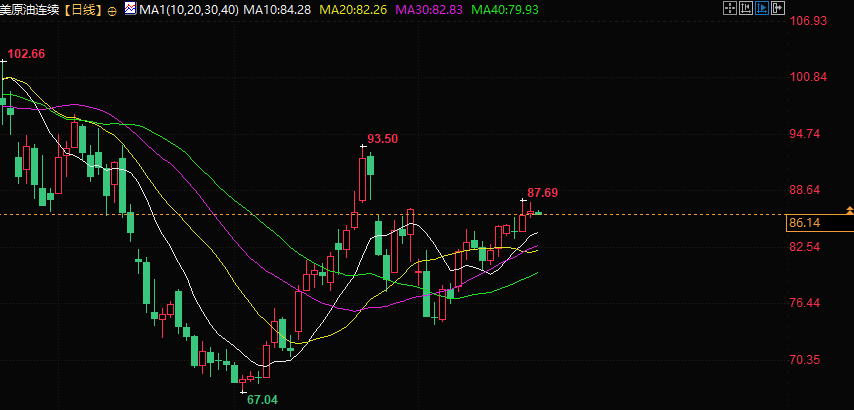Click the 100.84 axis price
Viewport: 854px width, 410px height.
tap(808, 77)
